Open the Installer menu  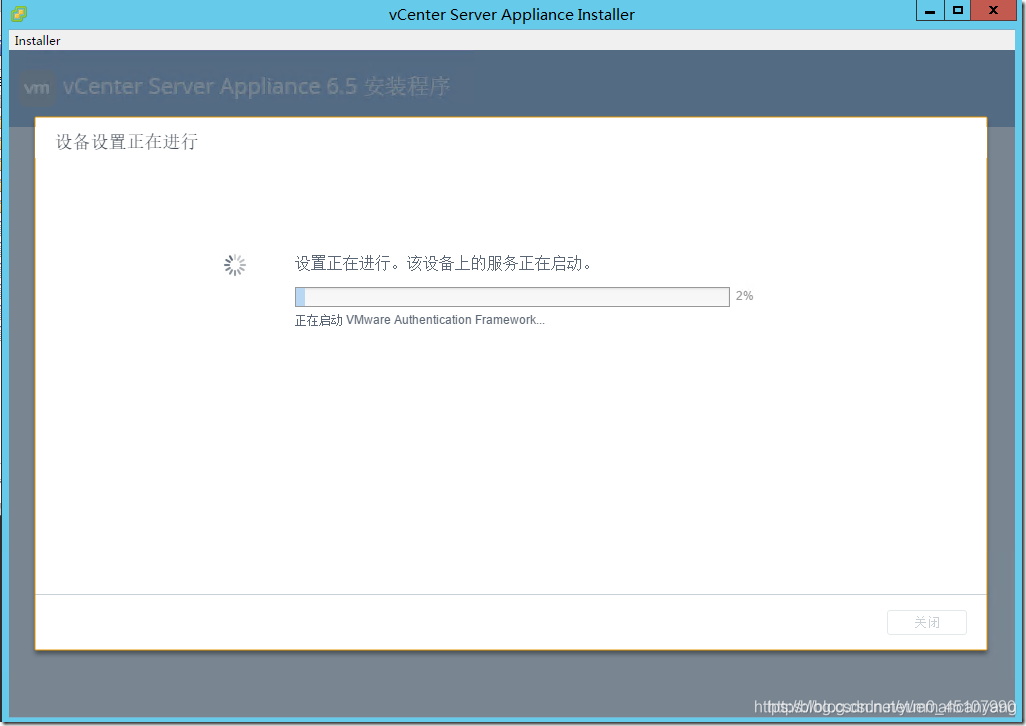point(37,41)
